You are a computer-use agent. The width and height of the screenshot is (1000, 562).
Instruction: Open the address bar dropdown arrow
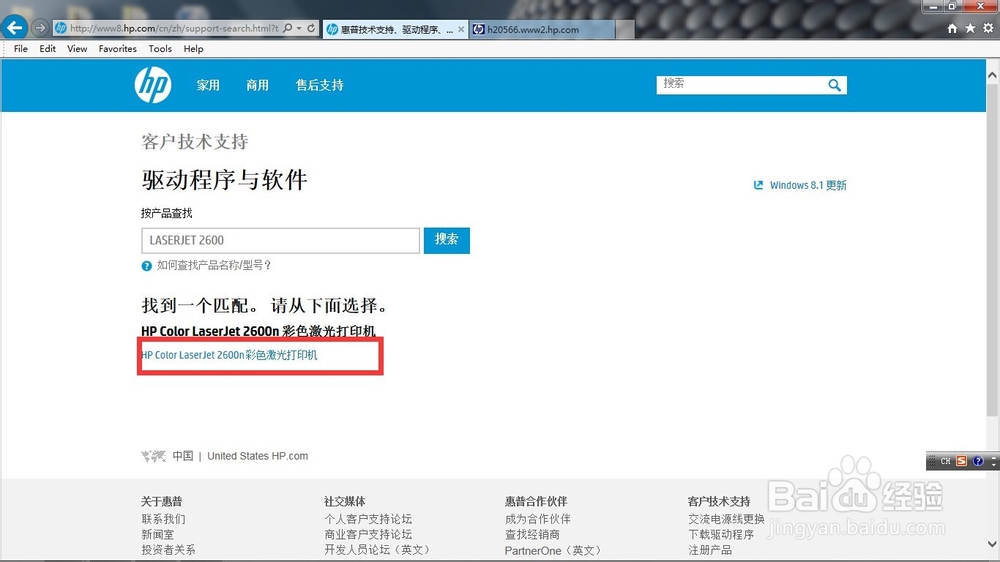pyautogui.click(x=299, y=28)
